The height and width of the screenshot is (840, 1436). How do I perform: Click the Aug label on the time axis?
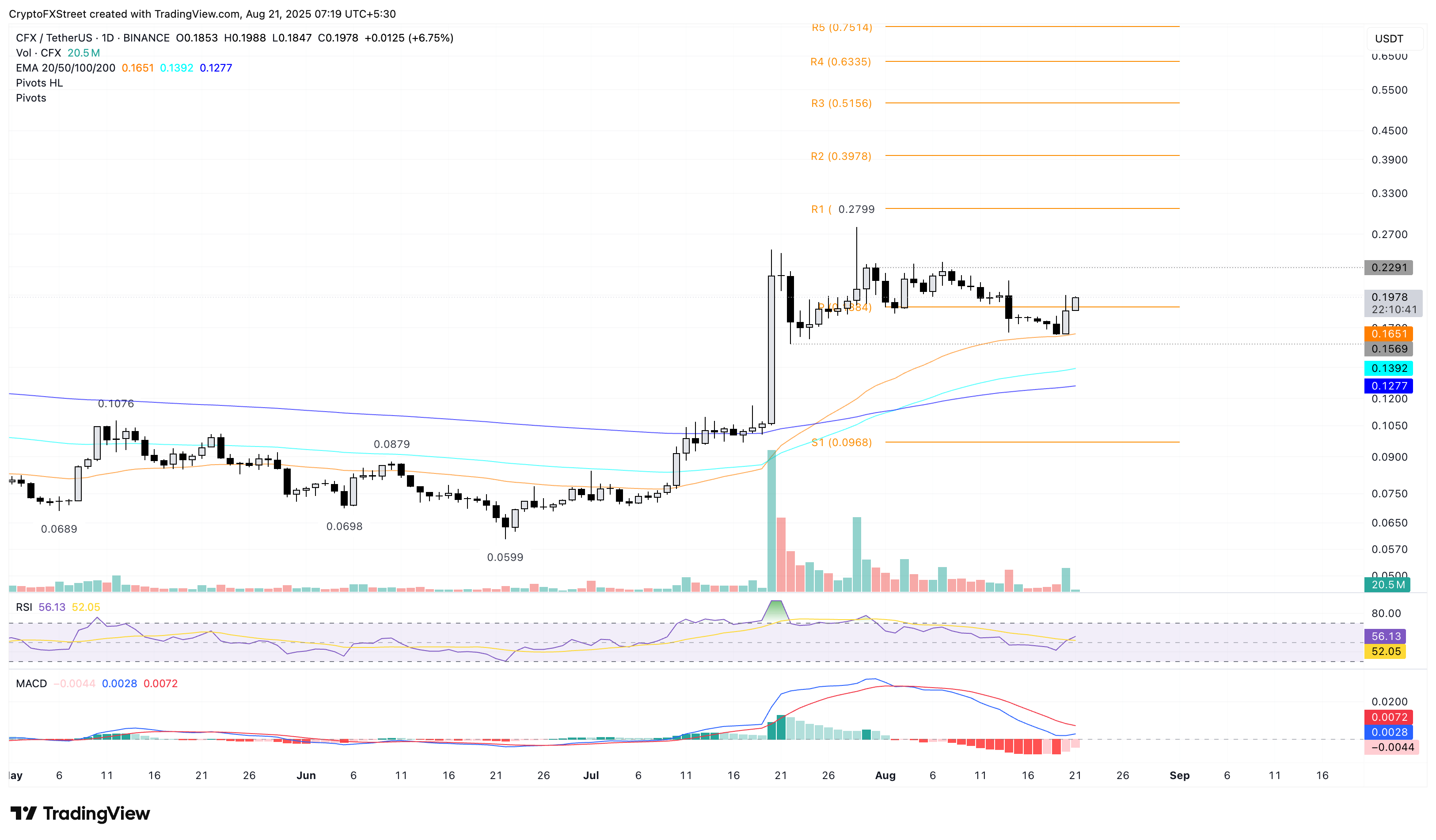click(885, 775)
